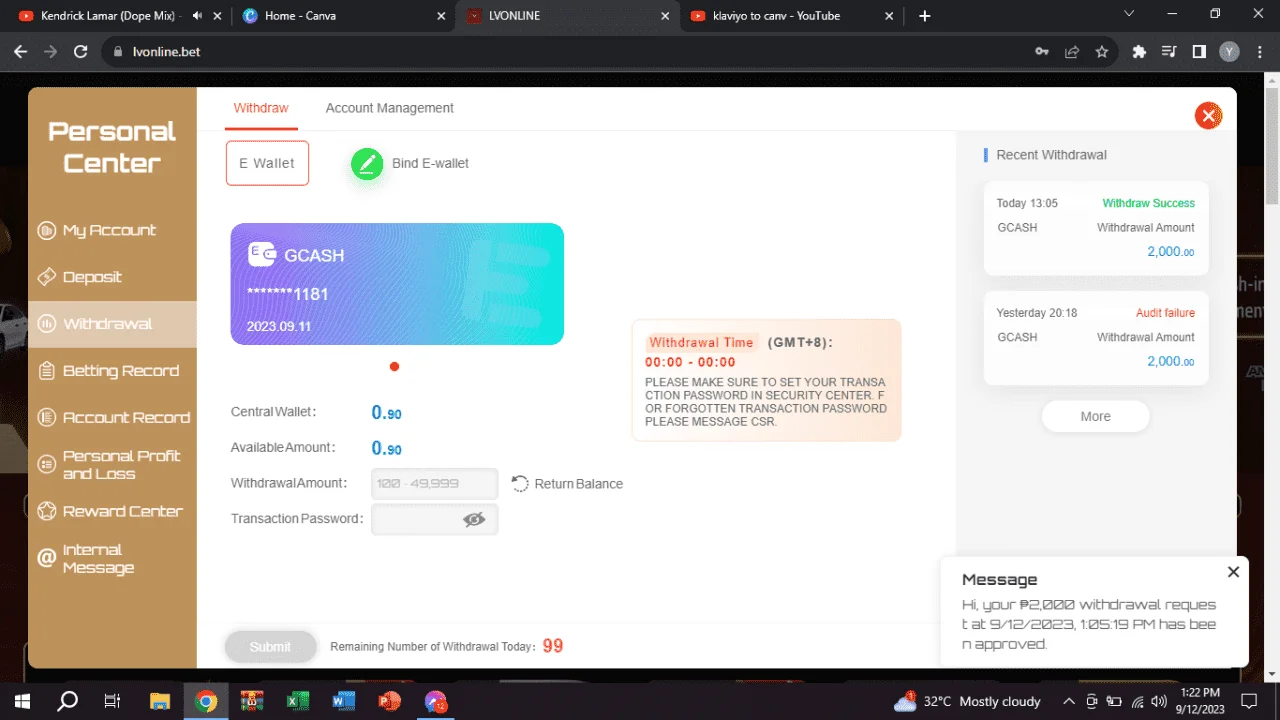Close the LVONLINE browser tab
Image resolution: width=1280 pixels, height=720 pixels.
664,16
